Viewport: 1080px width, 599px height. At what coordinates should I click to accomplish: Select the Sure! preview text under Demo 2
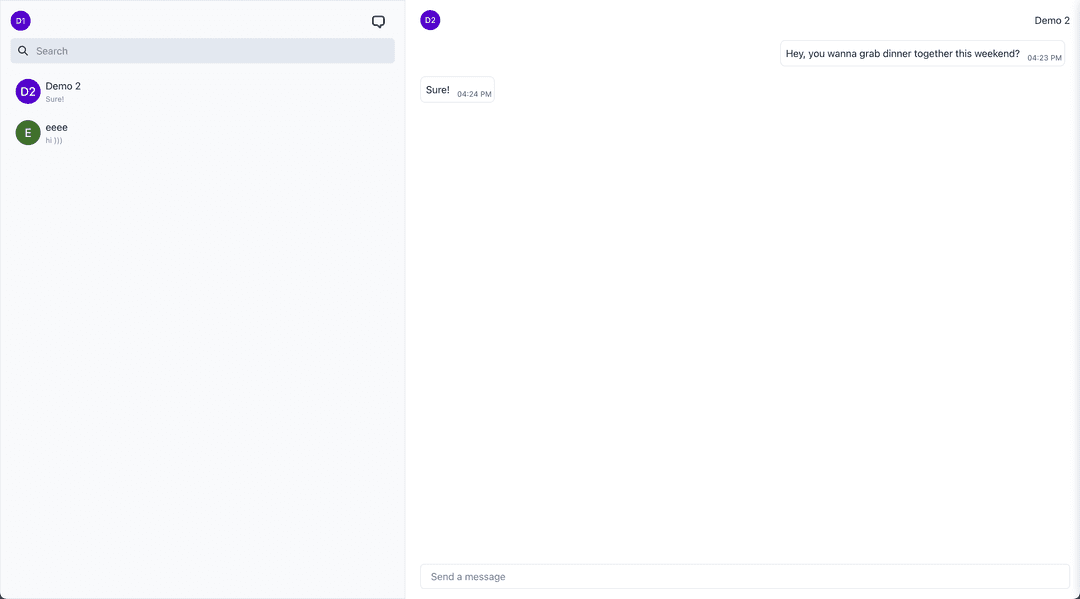click(54, 99)
